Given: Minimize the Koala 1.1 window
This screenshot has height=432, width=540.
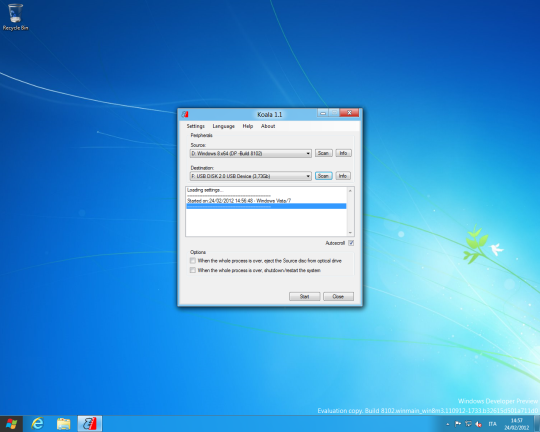Looking at the screenshot, I should tap(323, 113).
